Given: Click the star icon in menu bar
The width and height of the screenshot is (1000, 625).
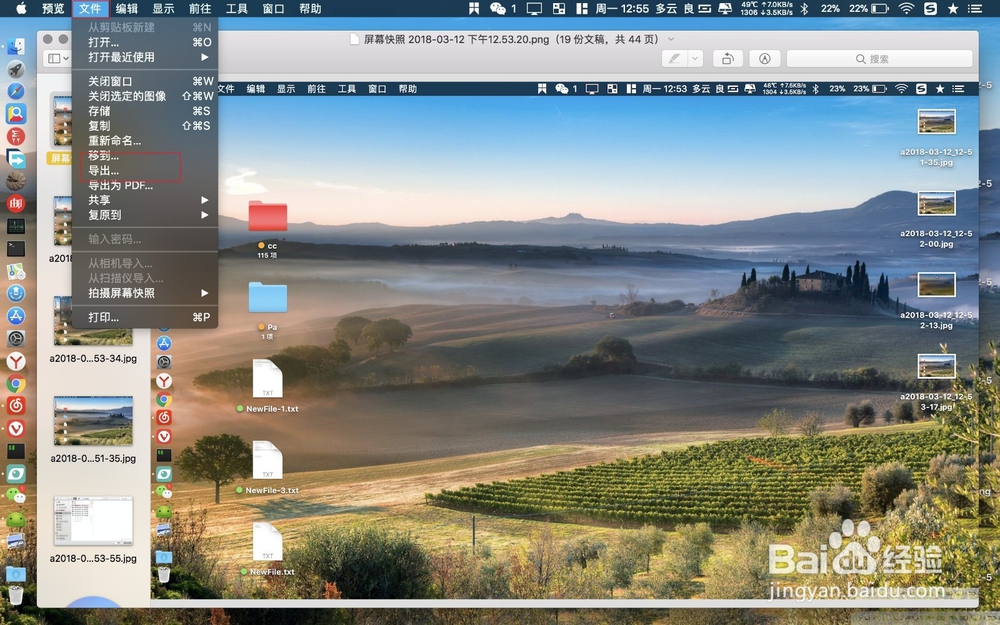Looking at the screenshot, I should (x=953, y=8).
